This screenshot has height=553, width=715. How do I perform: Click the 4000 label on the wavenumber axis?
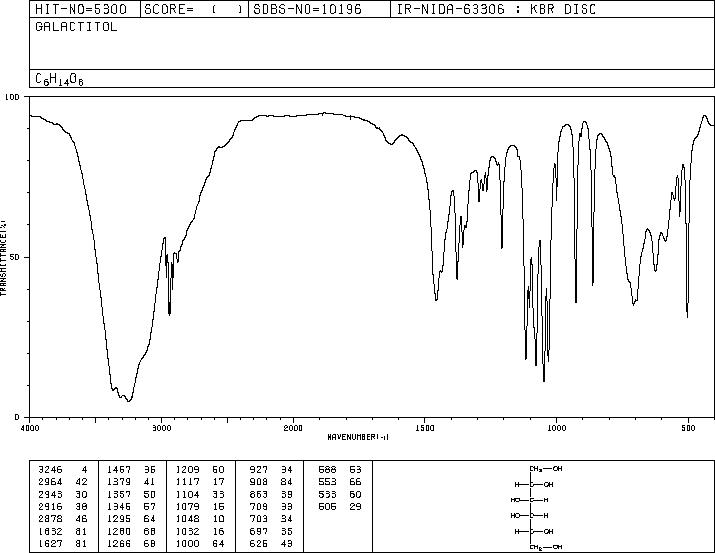pyautogui.click(x=30, y=428)
